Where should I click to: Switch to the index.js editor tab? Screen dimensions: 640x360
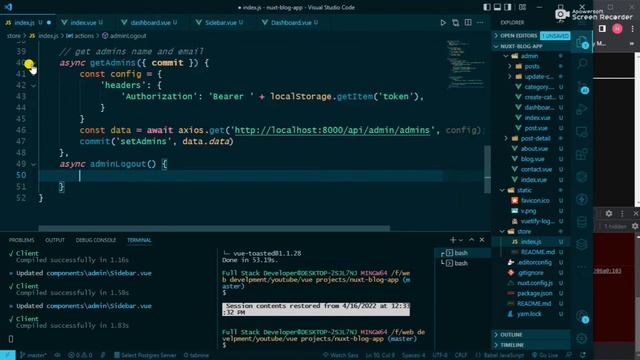[25, 23]
